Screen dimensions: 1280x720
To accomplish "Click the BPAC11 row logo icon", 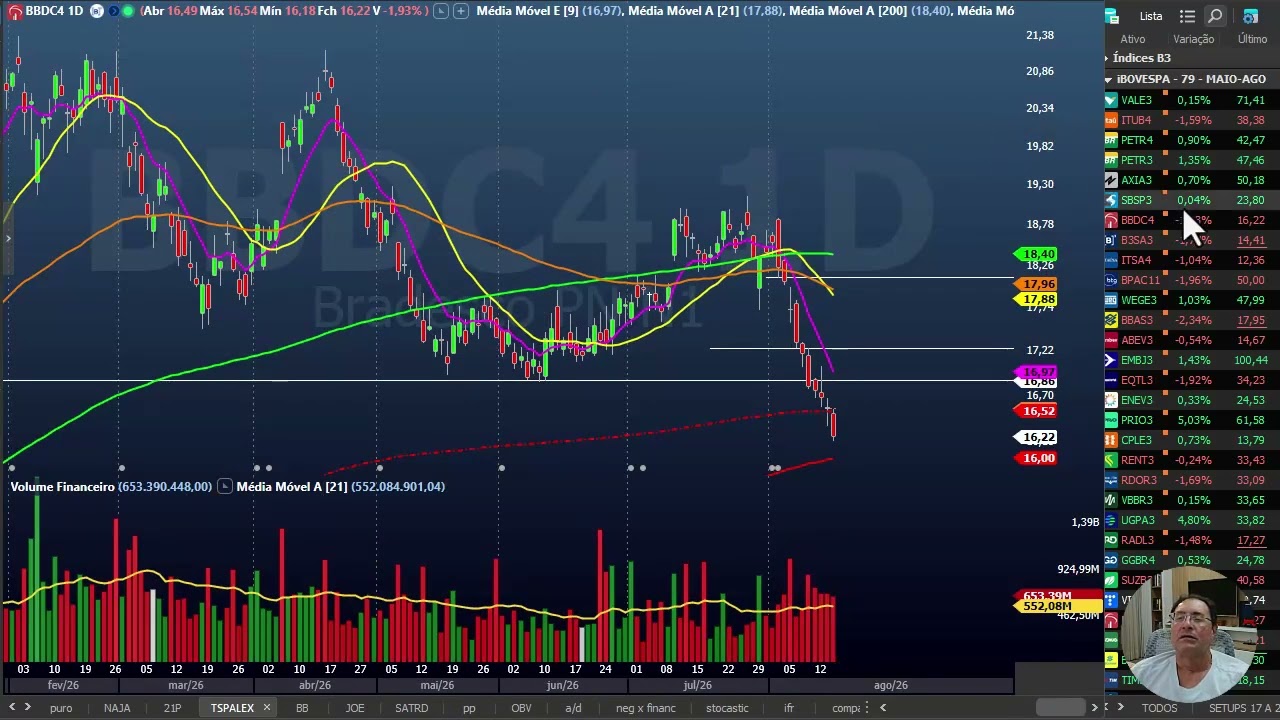I will [x=1111, y=280].
